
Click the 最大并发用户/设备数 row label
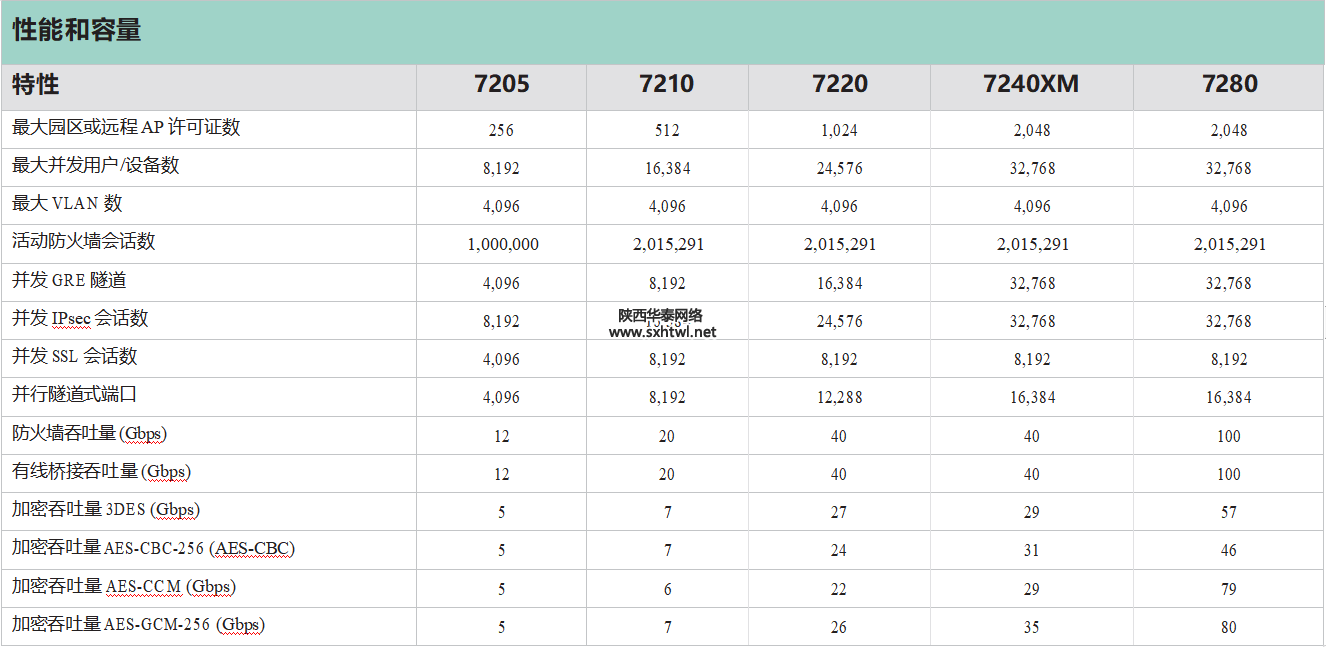(x=96, y=166)
